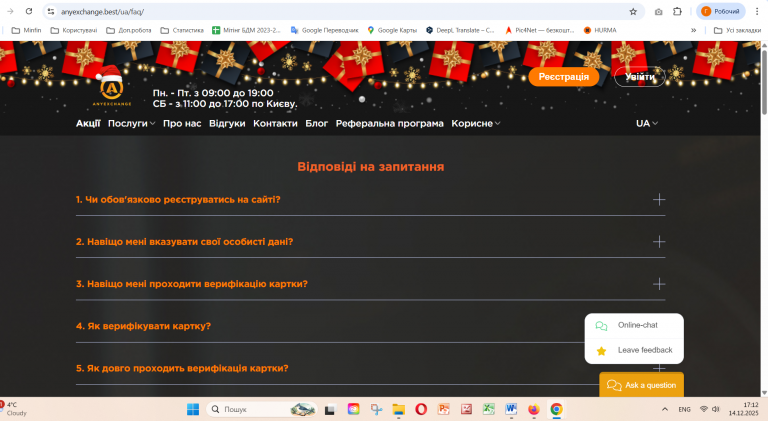Image resolution: width=768 pixels, height=421 pixels.
Task: Launch Opera from the taskbar
Action: click(x=421, y=409)
